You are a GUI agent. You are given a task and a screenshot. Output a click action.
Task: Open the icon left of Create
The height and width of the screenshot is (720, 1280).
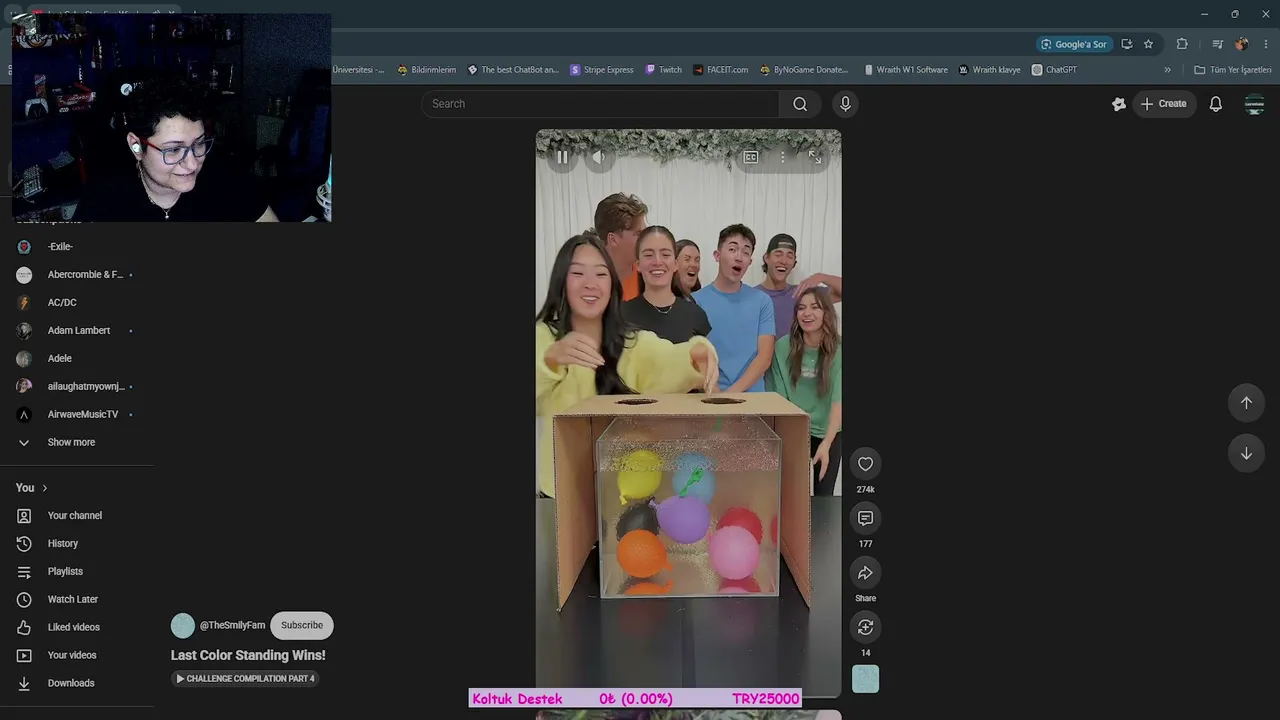pos(1119,104)
